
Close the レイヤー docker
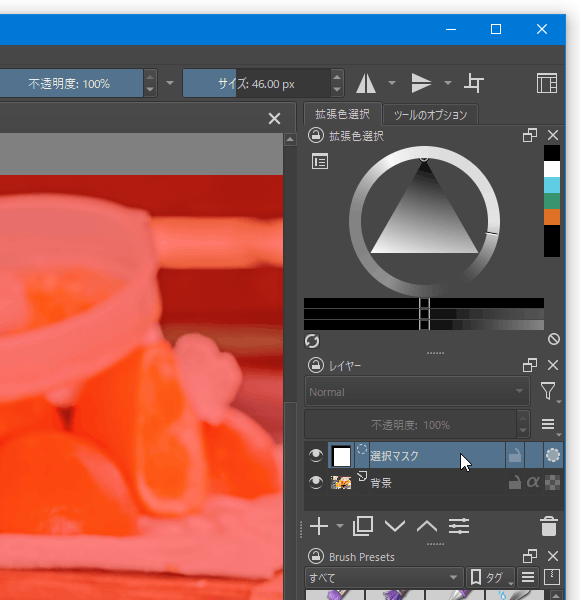point(553,365)
